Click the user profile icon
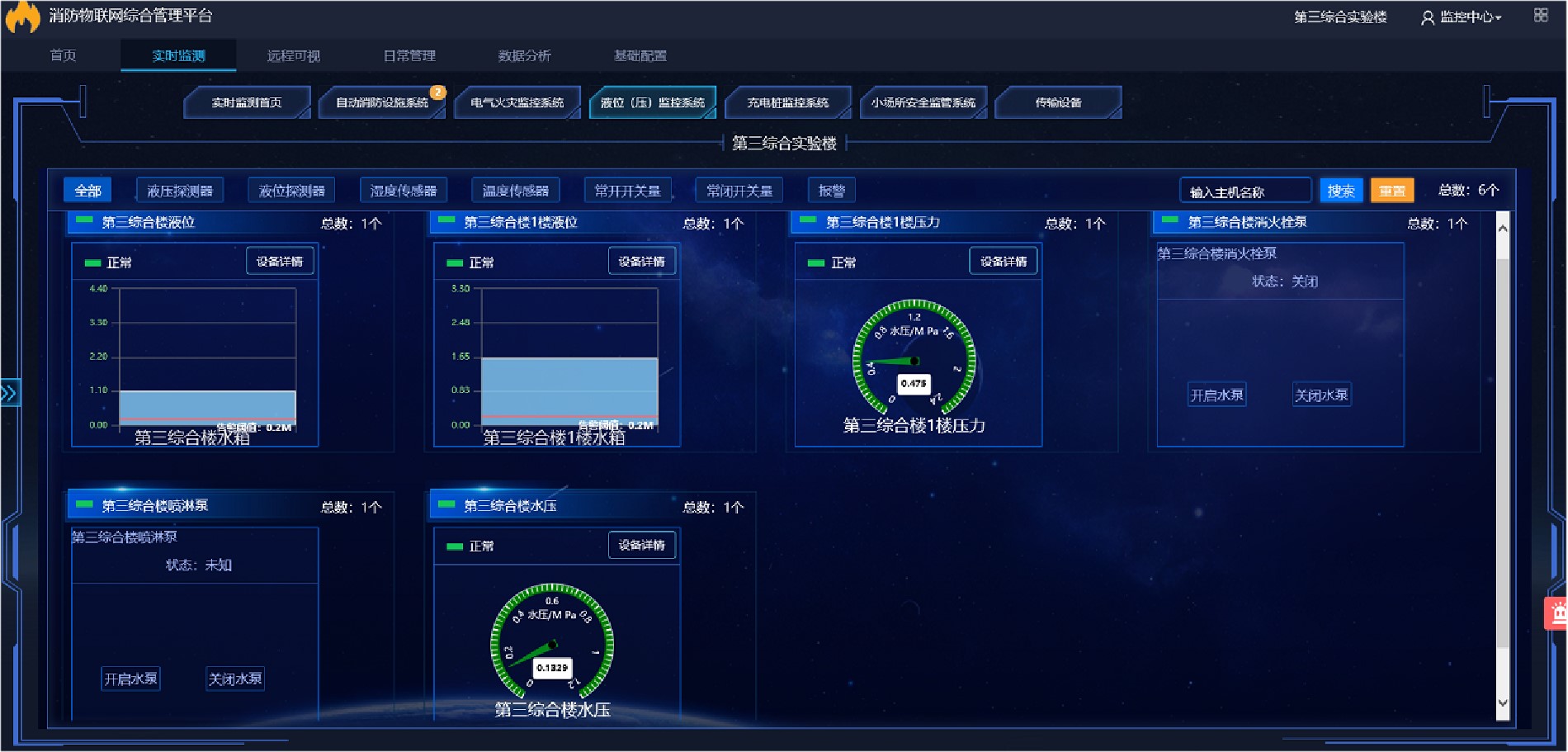 point(1427,17)
